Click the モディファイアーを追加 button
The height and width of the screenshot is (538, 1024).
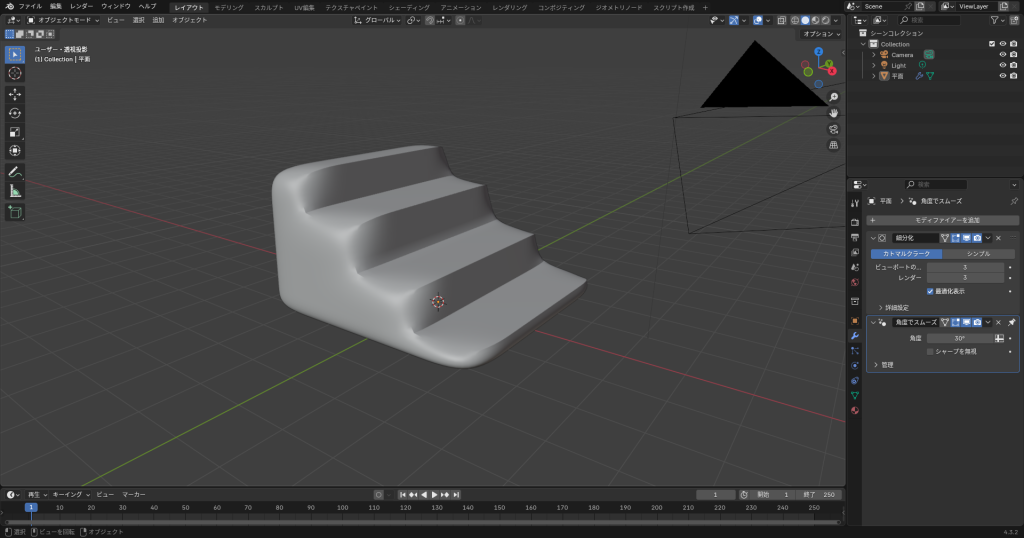click(x=943, y=220)
